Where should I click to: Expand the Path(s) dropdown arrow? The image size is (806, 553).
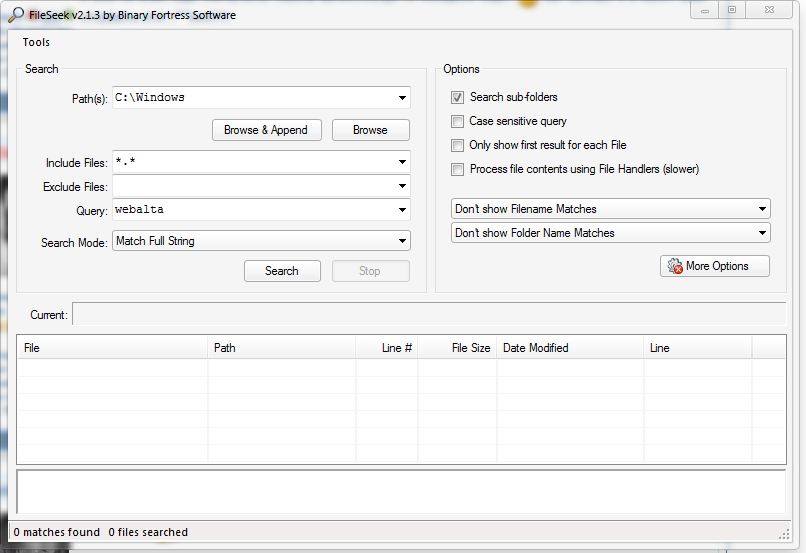click(402, 98)
